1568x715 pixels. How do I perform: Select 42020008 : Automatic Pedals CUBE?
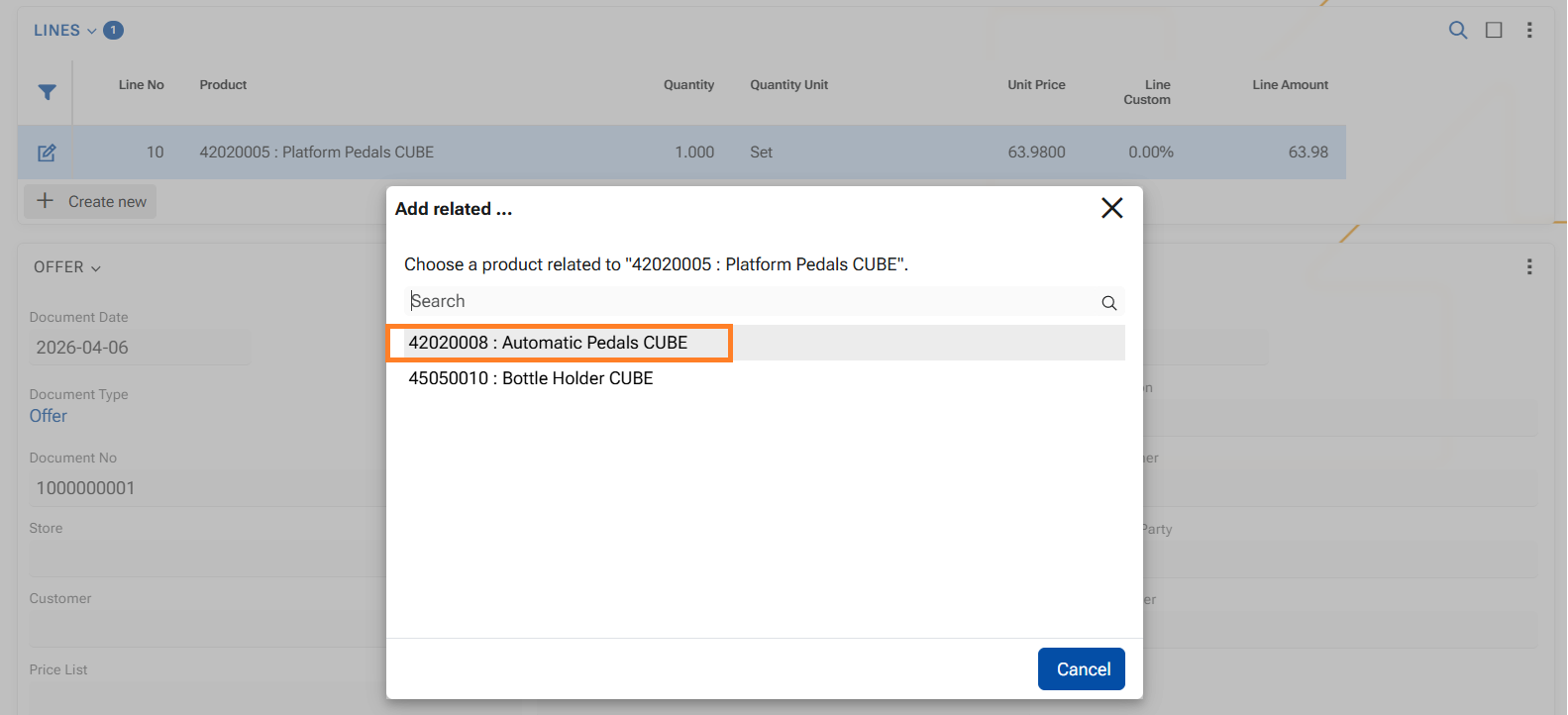coord(548,343)
